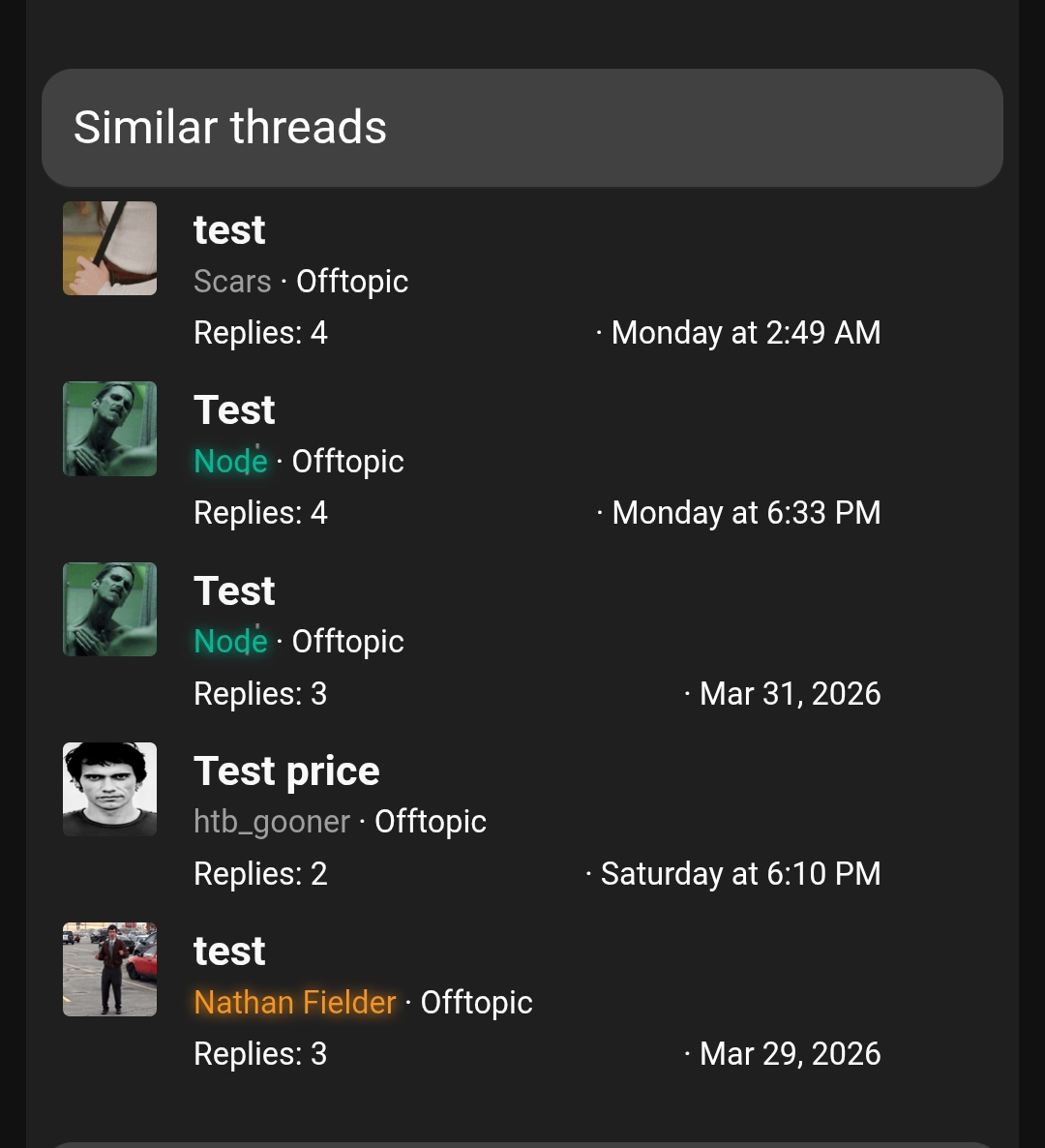
Task: Open htb_gooner's avatar picture
Action: pyautogui.click(x=109, y=789)
